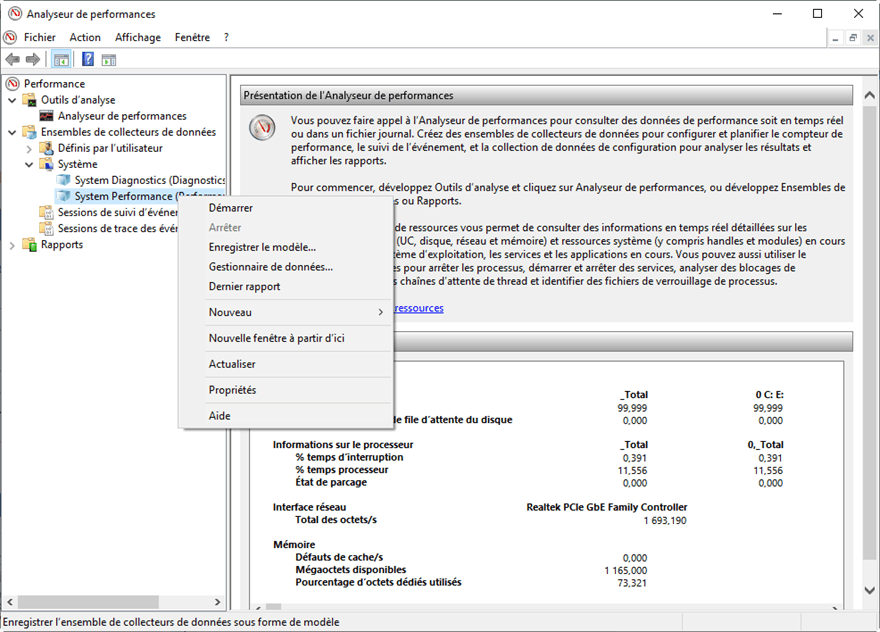Click the '1 693,190' value
This screenshot has height=632, width=880.
pyautogui.click(x=665, y=520)
